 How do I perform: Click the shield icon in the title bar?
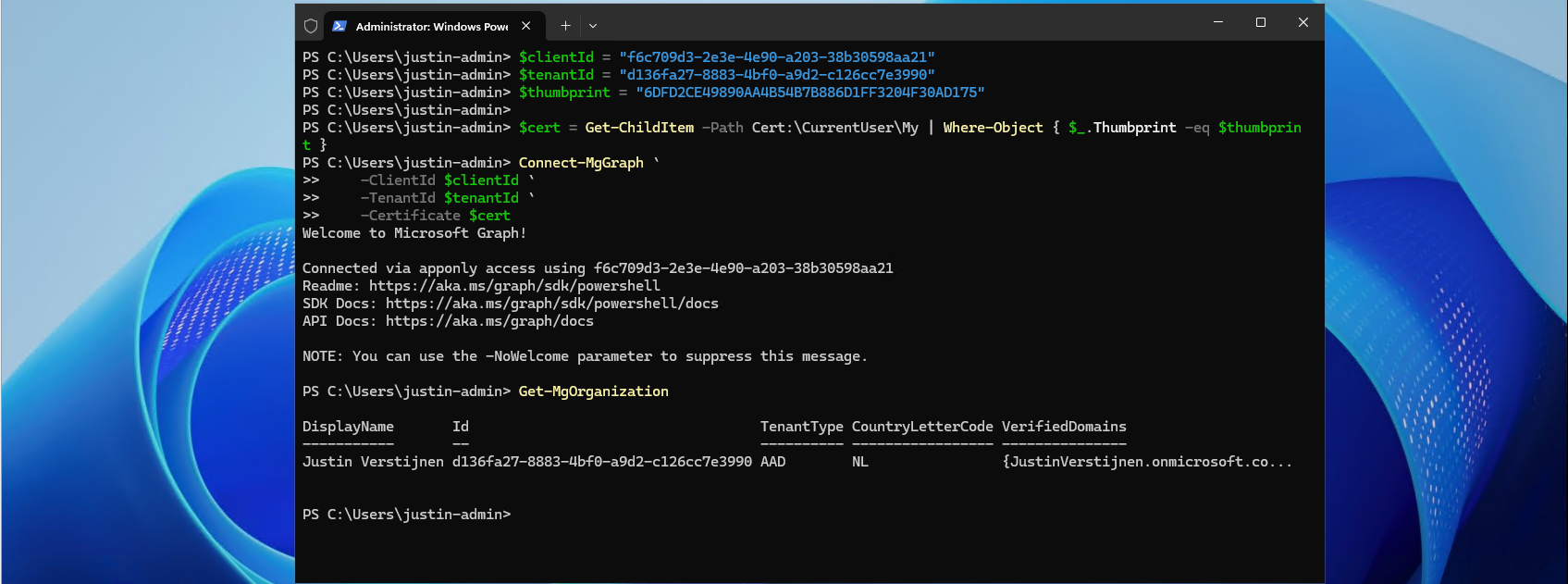pyautogui.click(x=311, y=26)
